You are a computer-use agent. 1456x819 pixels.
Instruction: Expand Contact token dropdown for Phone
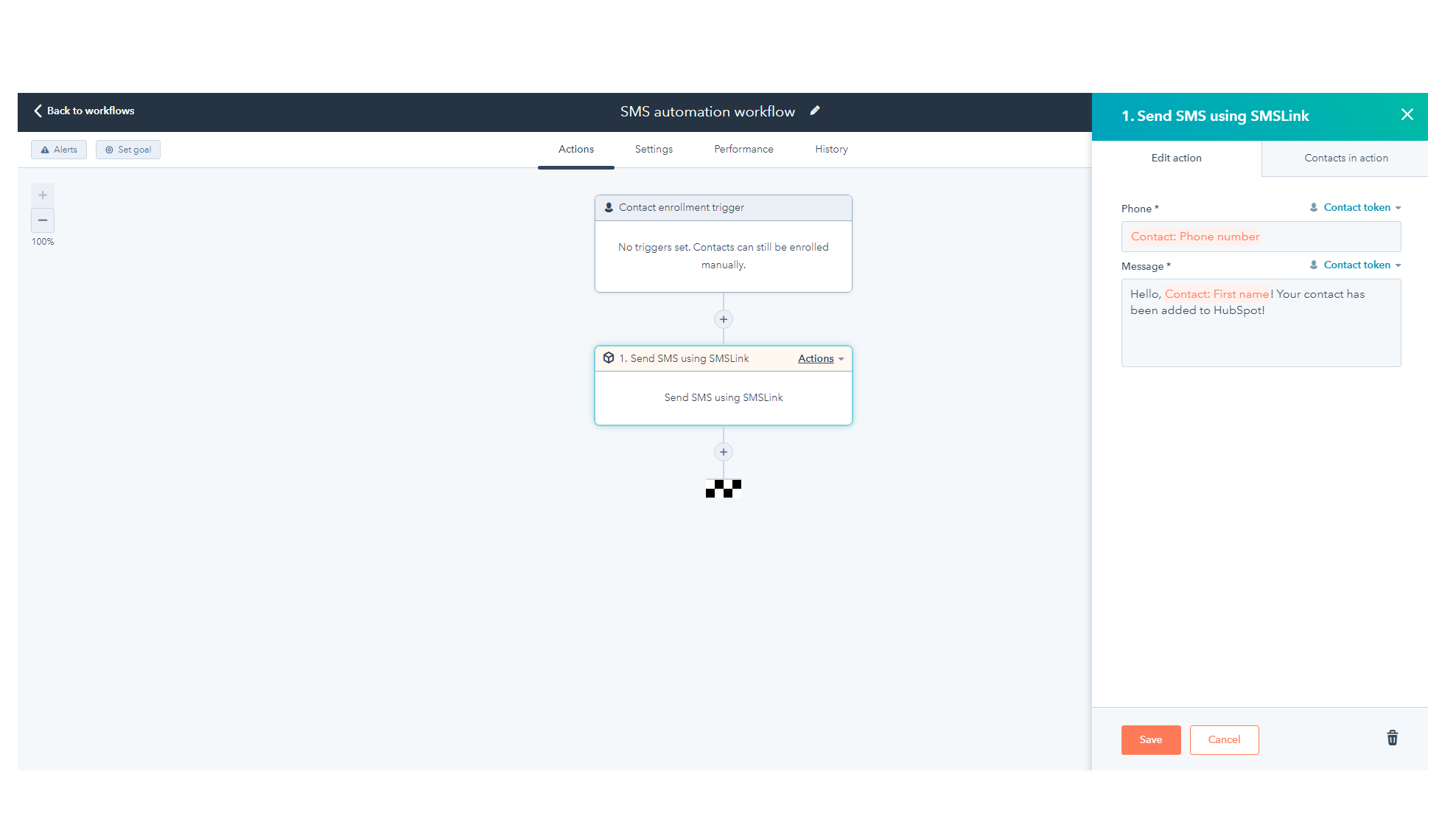click(x=1357, y=208)
